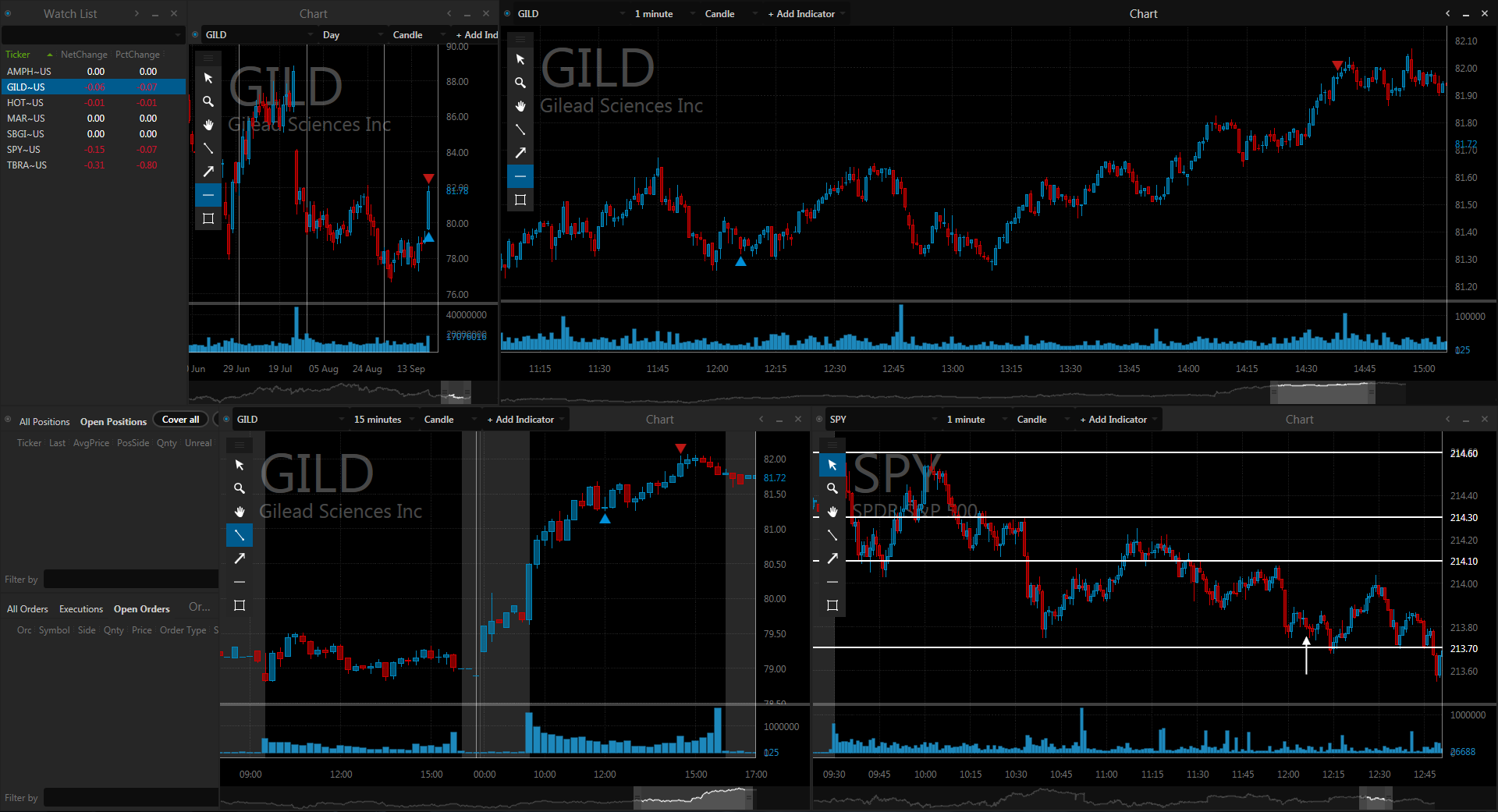Image resolution: width=1498 pixels, height=812 pixels.
Task: Select the rectangle tool in the SPY chart
Action: click(x=832, y=605)
